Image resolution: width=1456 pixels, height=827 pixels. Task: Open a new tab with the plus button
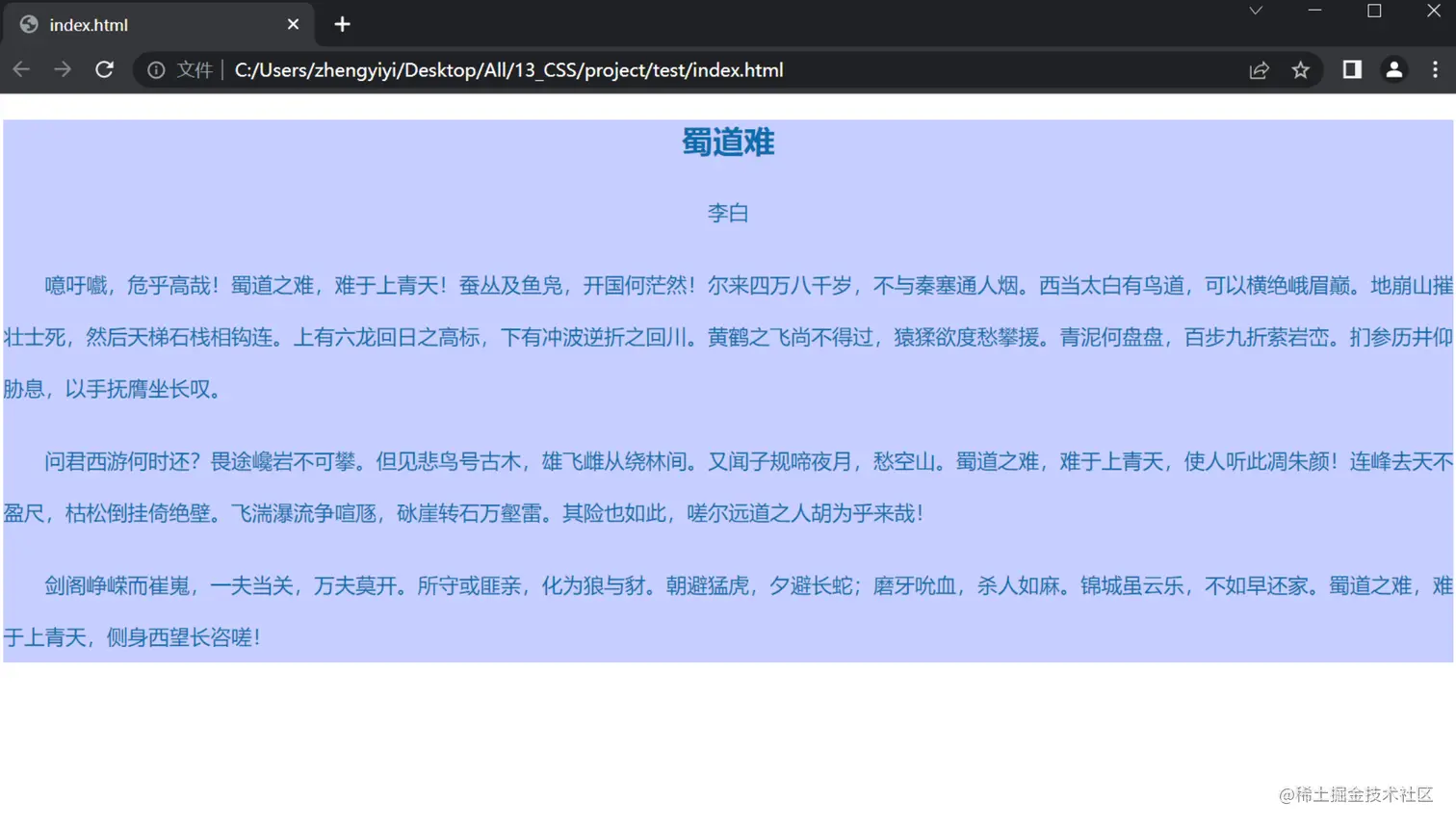(x=342, y=24)
